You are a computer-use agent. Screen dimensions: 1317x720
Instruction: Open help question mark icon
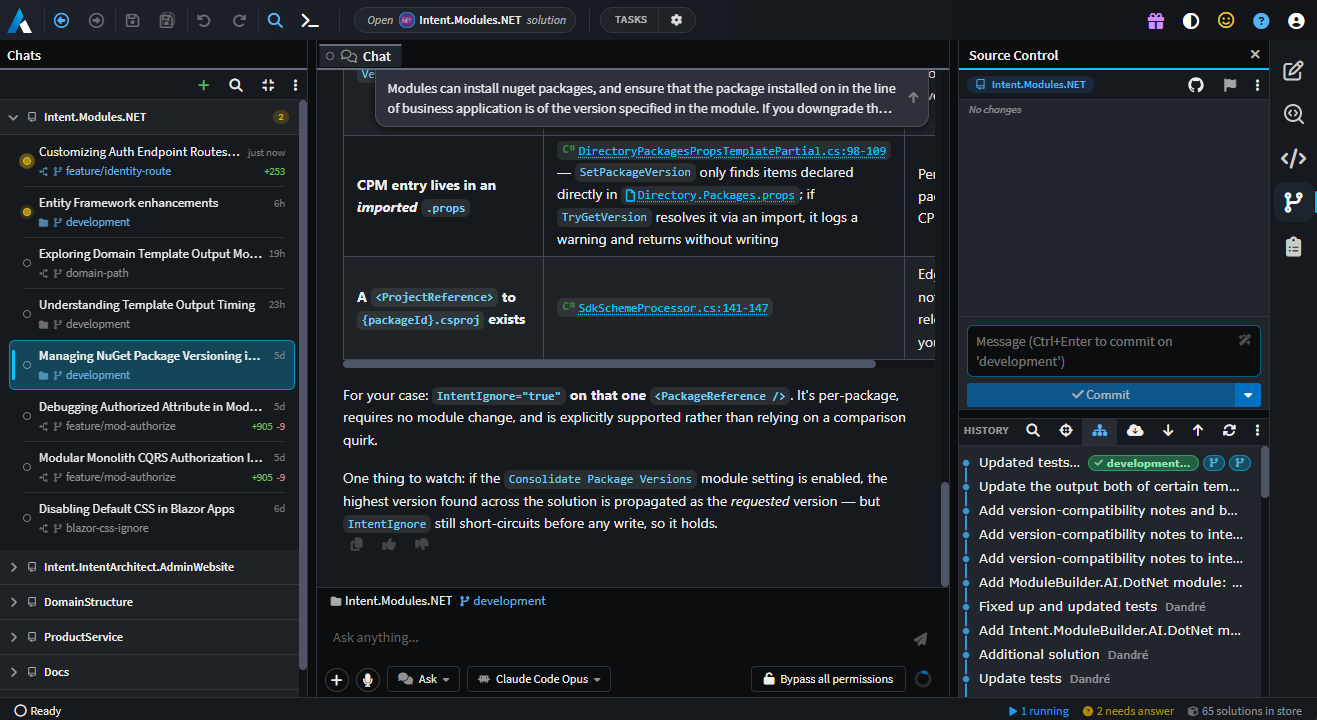click(x=1261, y=20)
